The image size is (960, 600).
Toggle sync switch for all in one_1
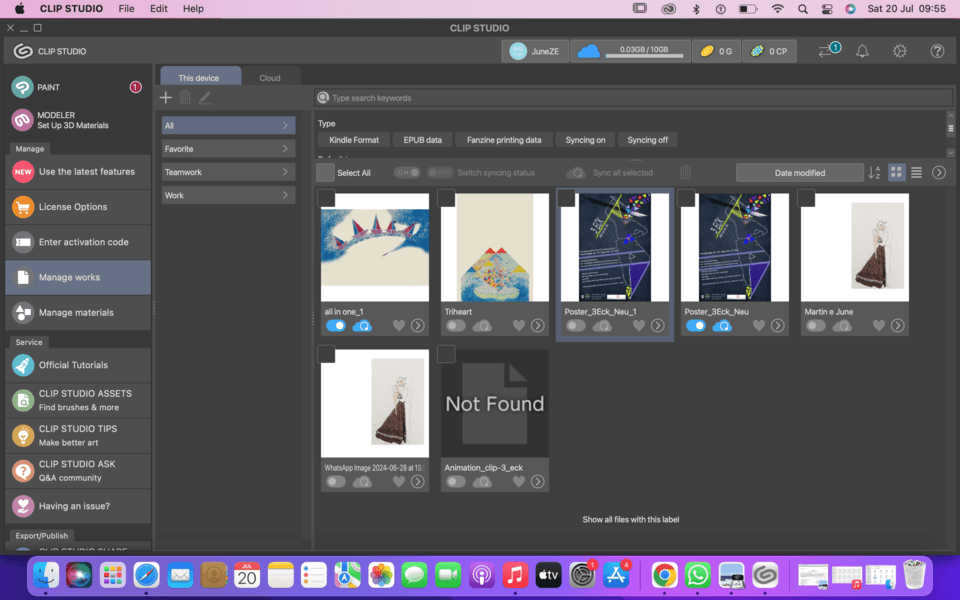(336, 326)
